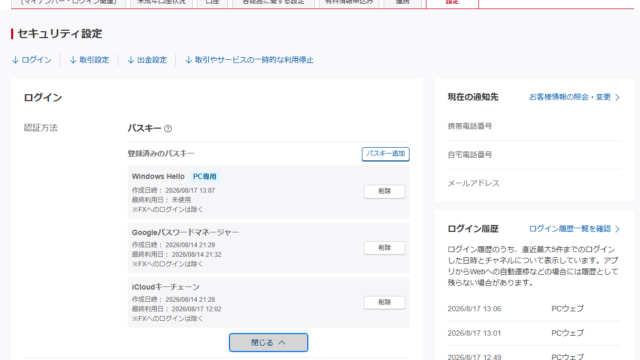Click the ログイン section heading in the card
This screenshot has width=640, height=360.
[x=43, y=98]
